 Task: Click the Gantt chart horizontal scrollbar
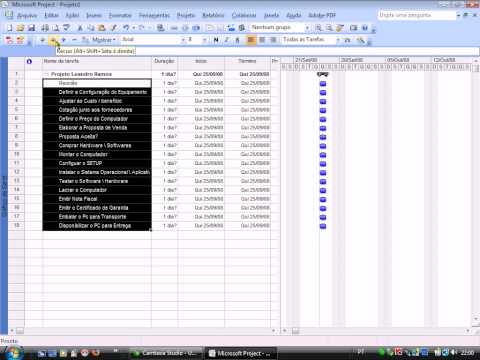coord(378,331)
